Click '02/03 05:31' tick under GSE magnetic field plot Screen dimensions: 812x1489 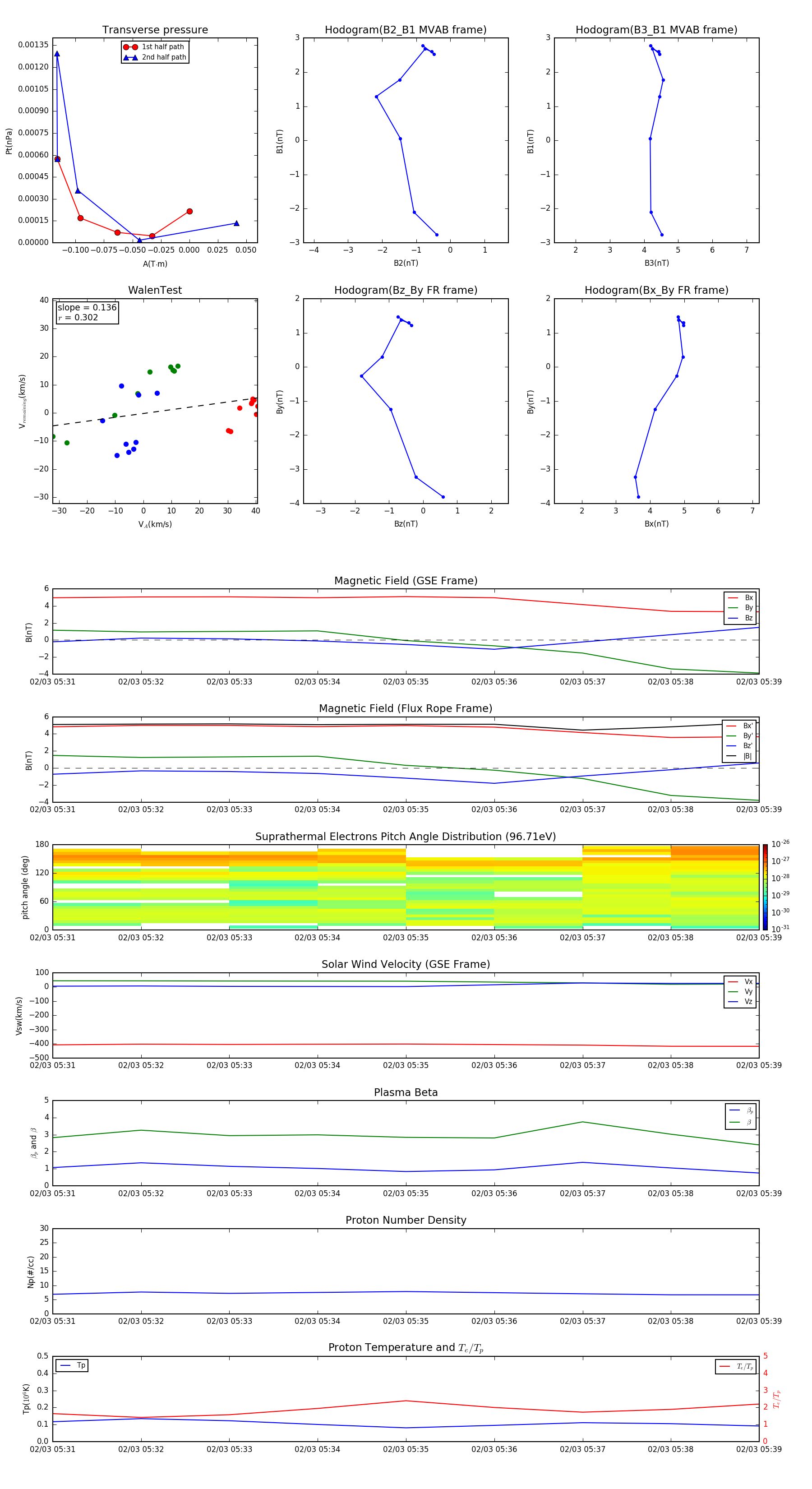click(53, 681)
